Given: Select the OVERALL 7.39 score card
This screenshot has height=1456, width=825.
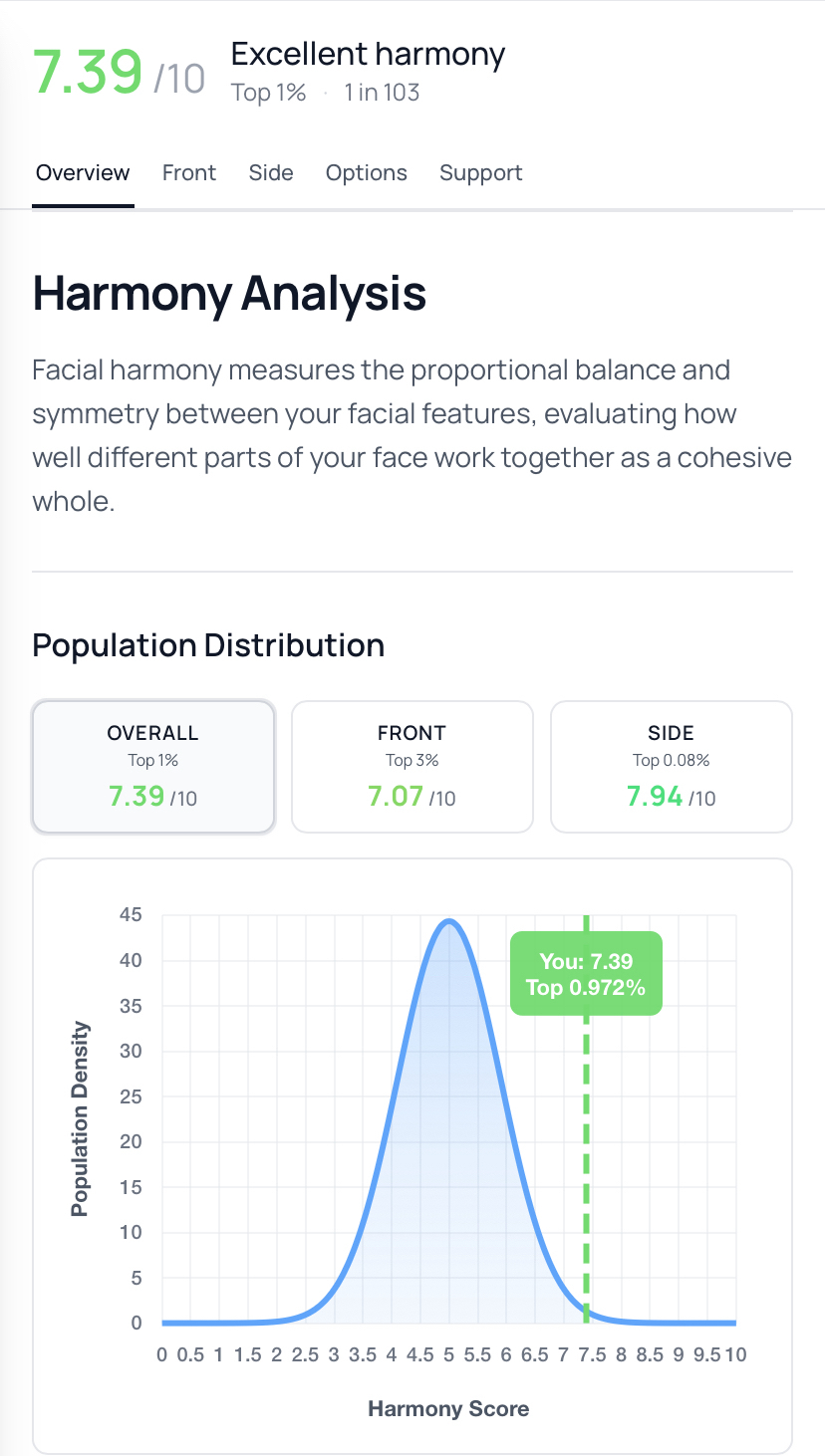Looking at the screenshot, I should (153, 766).
